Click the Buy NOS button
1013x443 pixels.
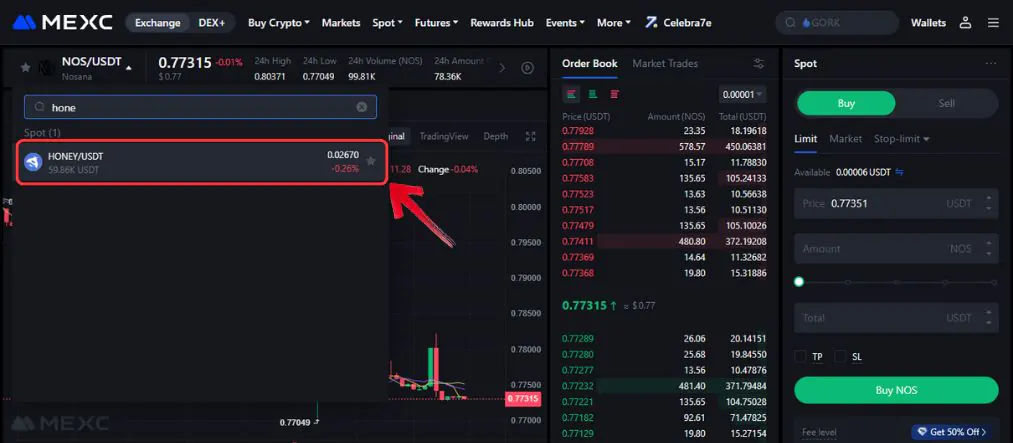pos(896,390)
